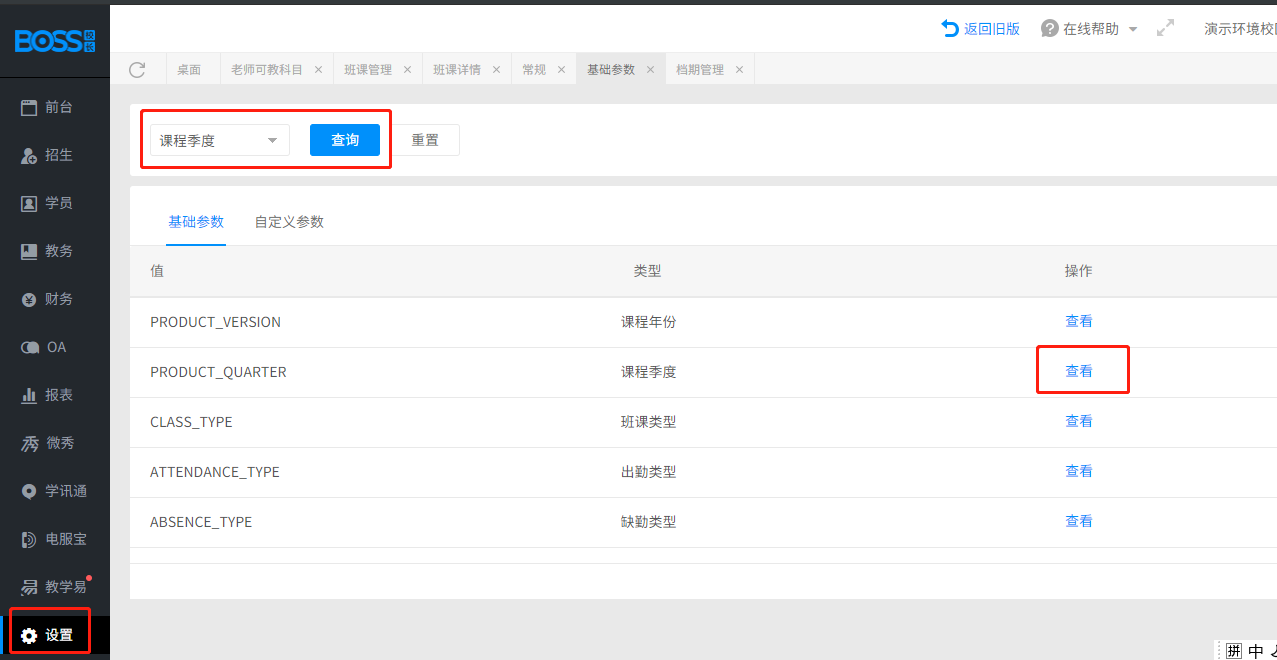Click the 操作 column header
The width and height of the screenshot is (1277, 660).
tap(1079, 271)
